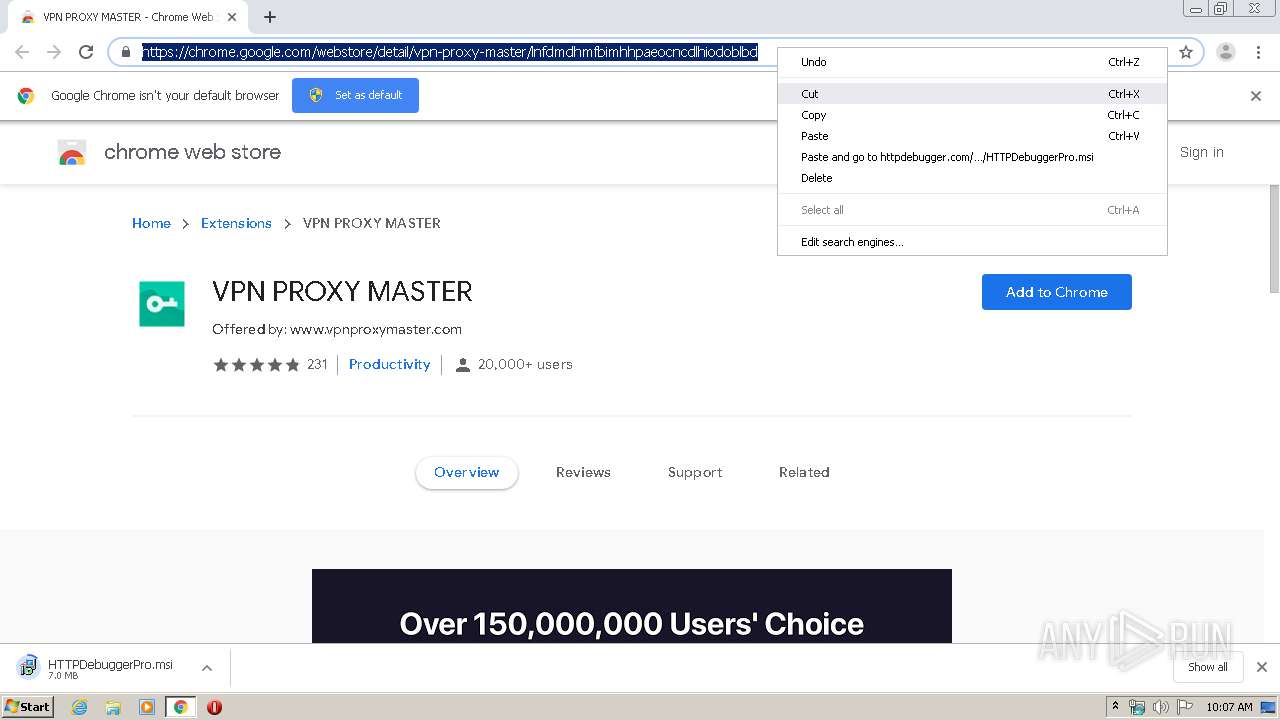Select Cut in context menu
1280x720 pixels.
[972, 94]
